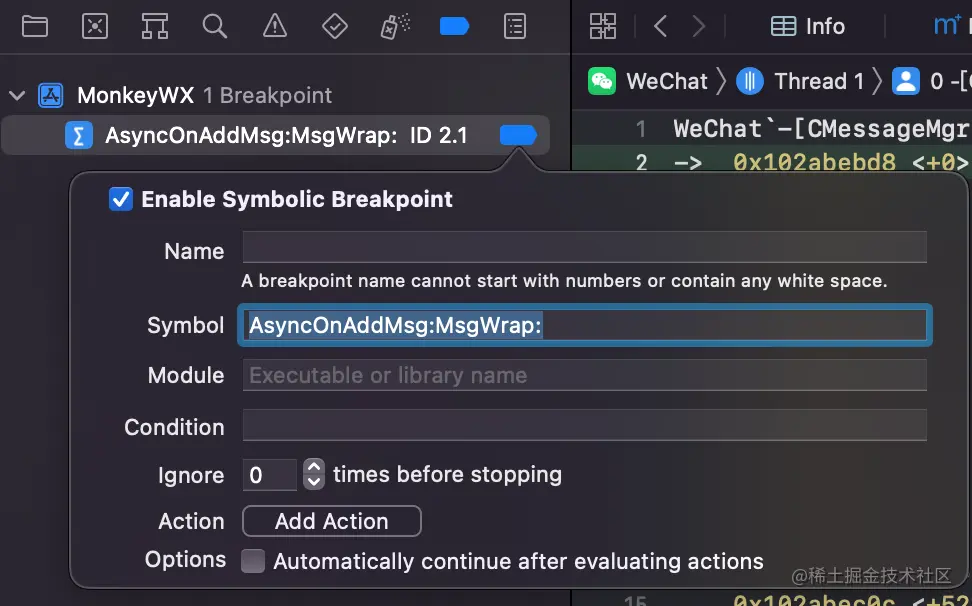Open the Debug navigator spray icon

(395, 27)
